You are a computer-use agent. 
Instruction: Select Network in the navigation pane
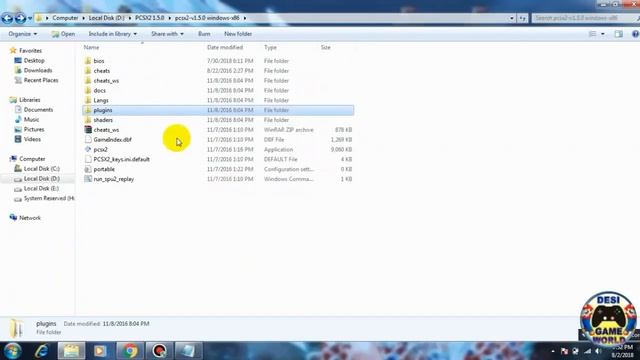30,218
